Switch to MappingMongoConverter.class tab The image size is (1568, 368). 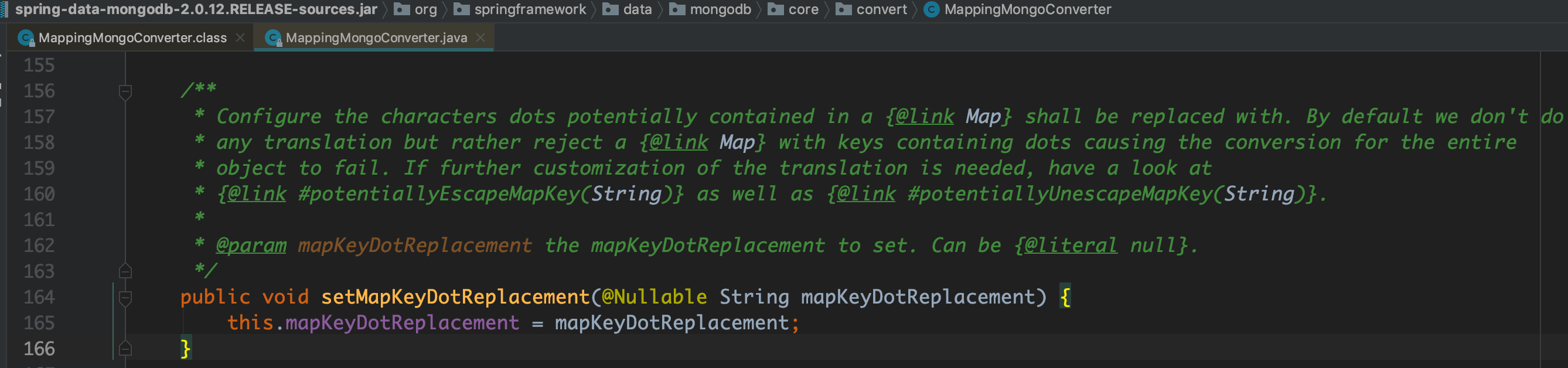tap(132, 38)
